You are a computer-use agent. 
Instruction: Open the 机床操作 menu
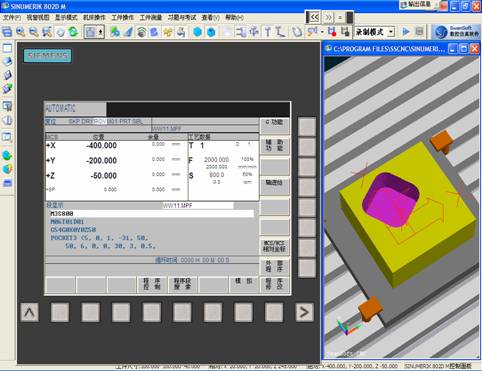pos(94,17)
